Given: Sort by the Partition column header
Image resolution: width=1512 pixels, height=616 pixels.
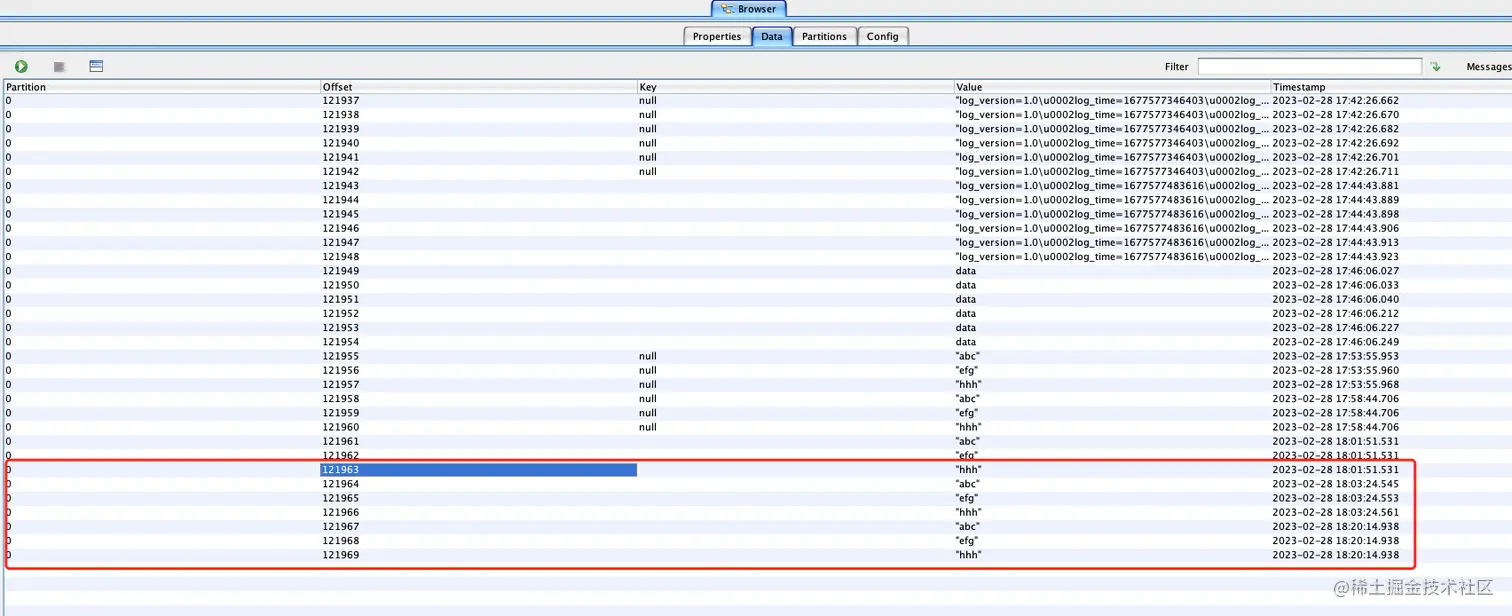Looking at the screenshot, I should coord(162,87).
